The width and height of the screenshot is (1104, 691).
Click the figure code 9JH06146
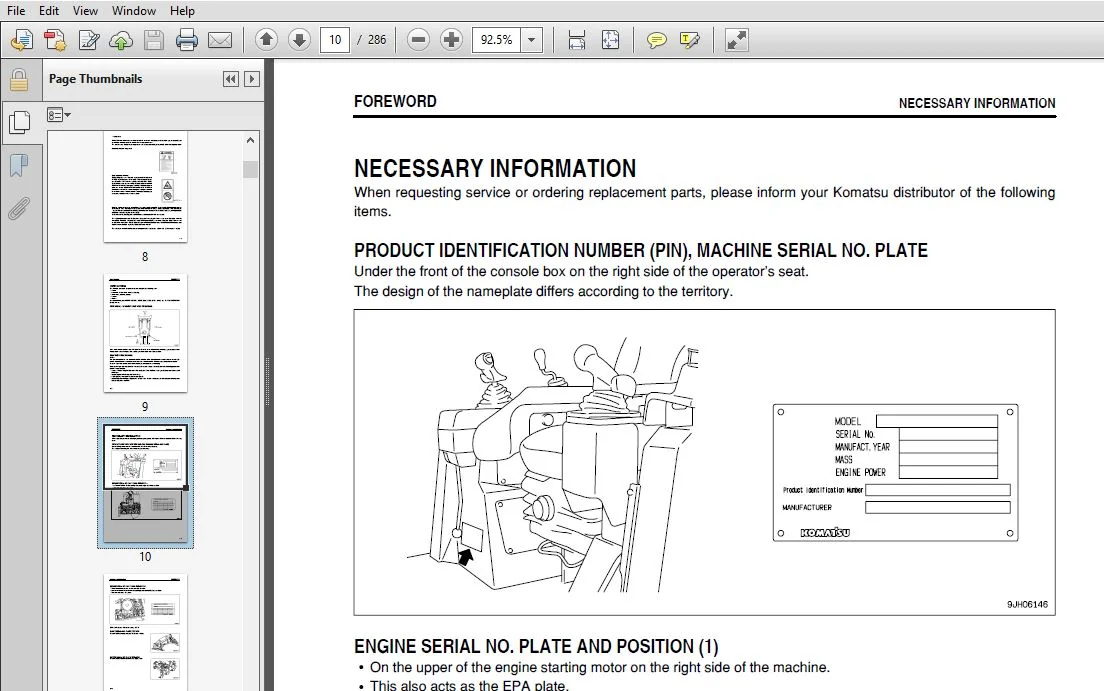pyautogui.click(x=1027, y=604)
